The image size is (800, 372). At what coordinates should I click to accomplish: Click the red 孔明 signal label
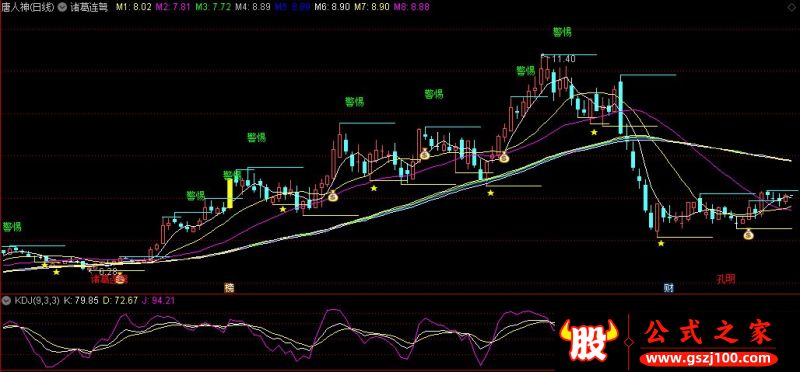[x=726, y=279]
